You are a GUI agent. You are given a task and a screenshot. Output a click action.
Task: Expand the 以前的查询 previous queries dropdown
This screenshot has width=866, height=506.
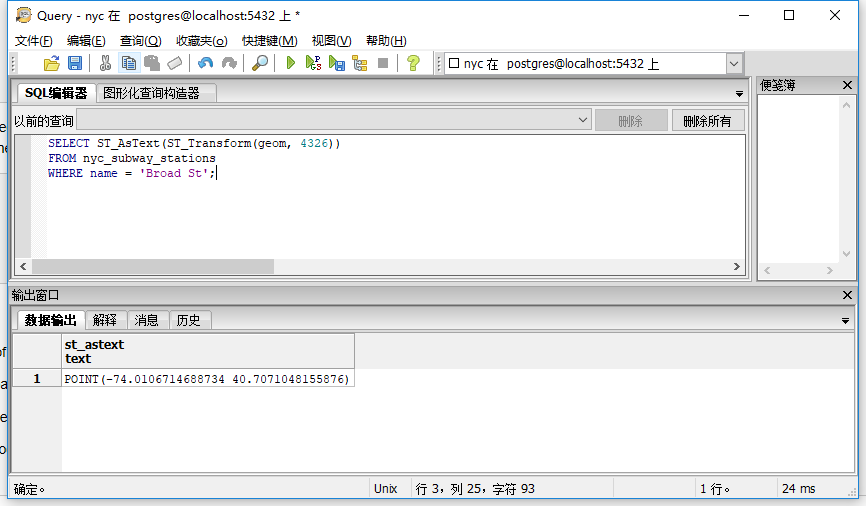[583, 120]
